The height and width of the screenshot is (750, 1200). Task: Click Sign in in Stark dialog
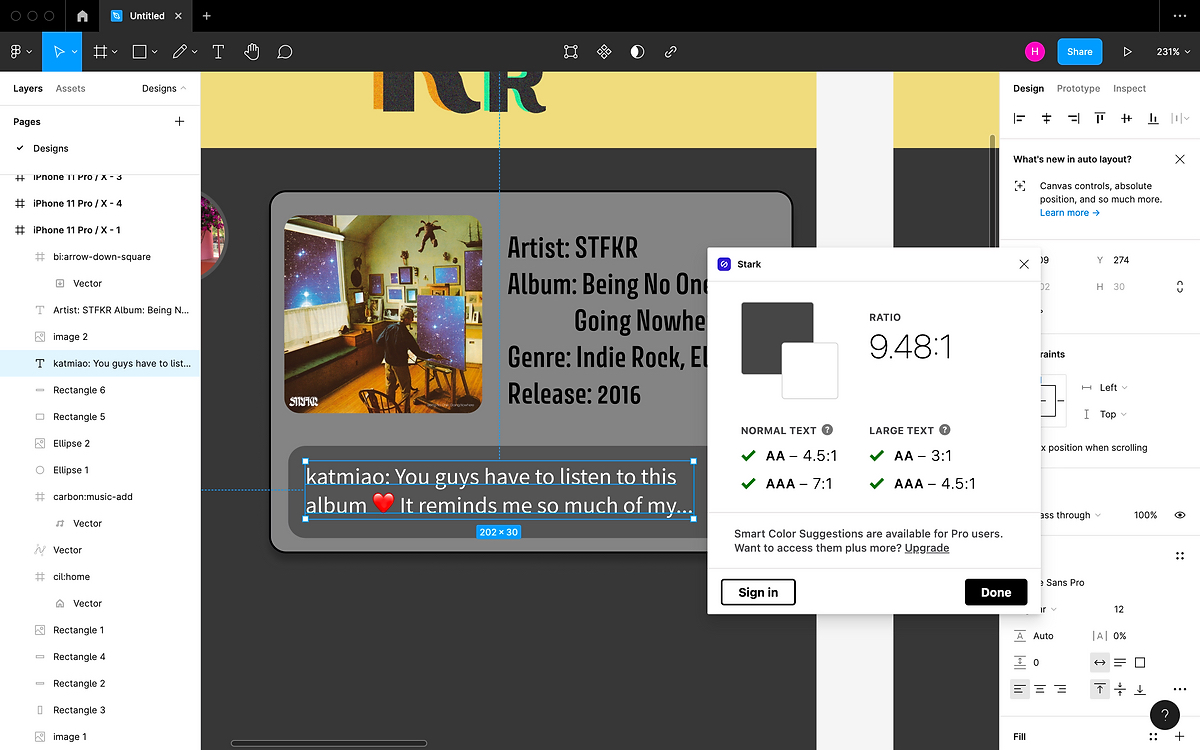[x=758, y=592]
